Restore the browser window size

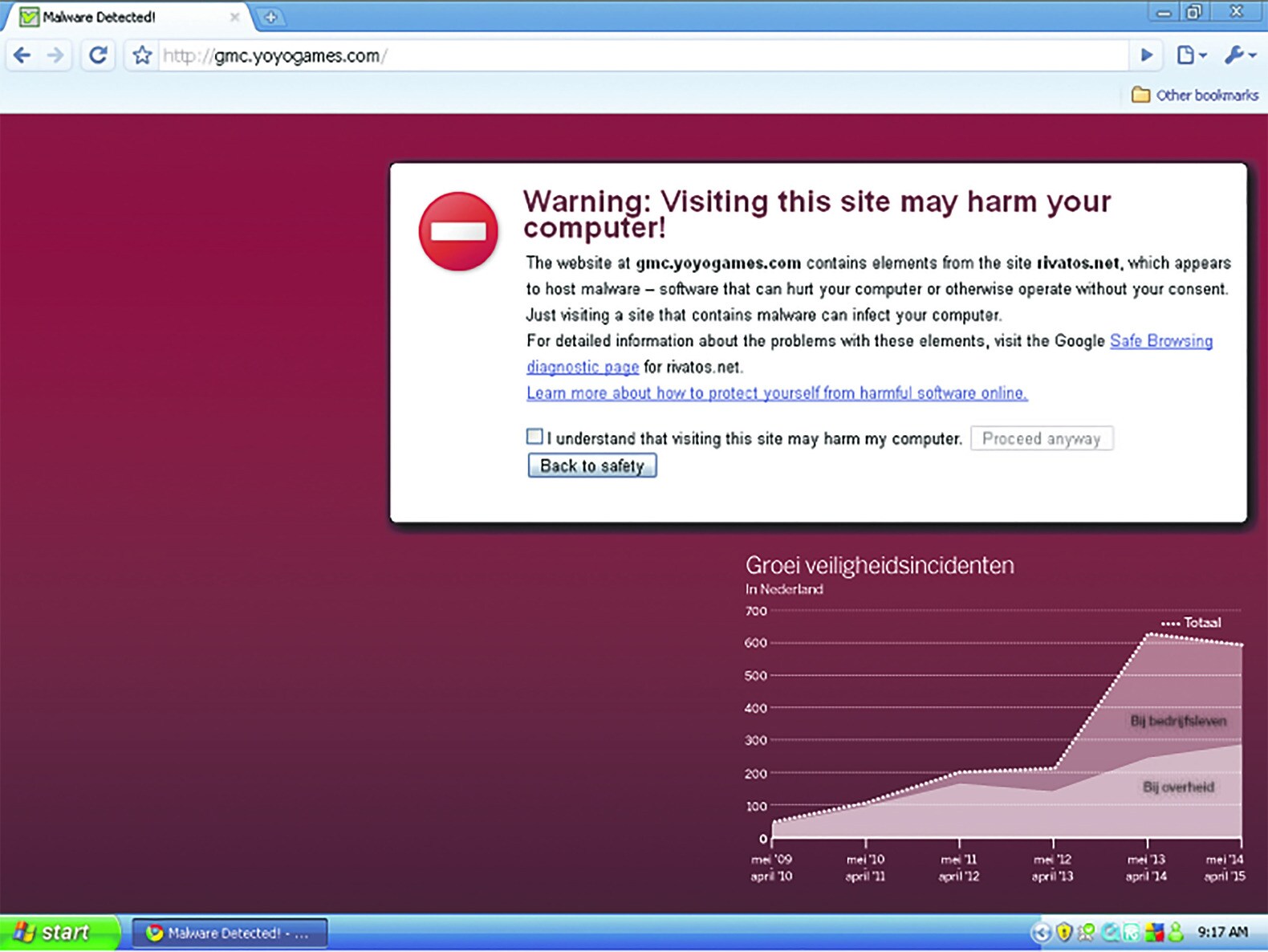click(x=1194, y=11)
